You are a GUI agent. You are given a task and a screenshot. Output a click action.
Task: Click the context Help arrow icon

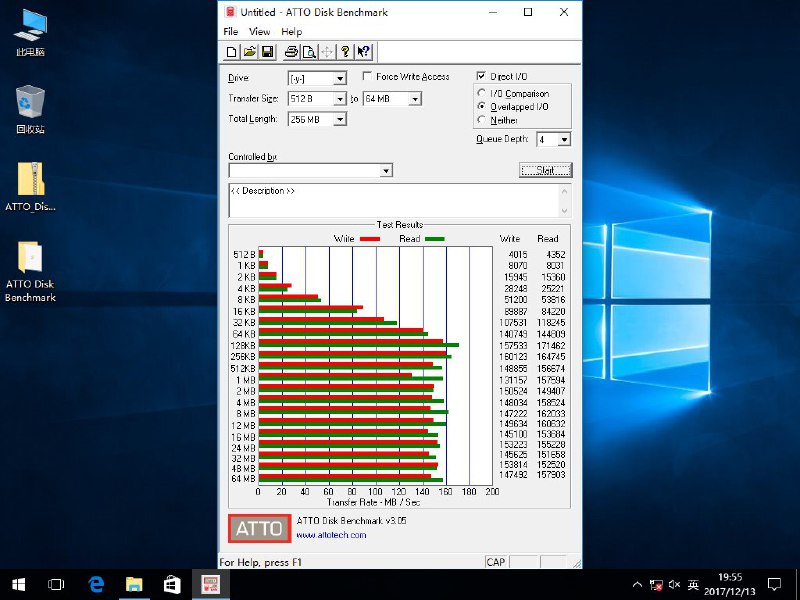coord(364,52)
